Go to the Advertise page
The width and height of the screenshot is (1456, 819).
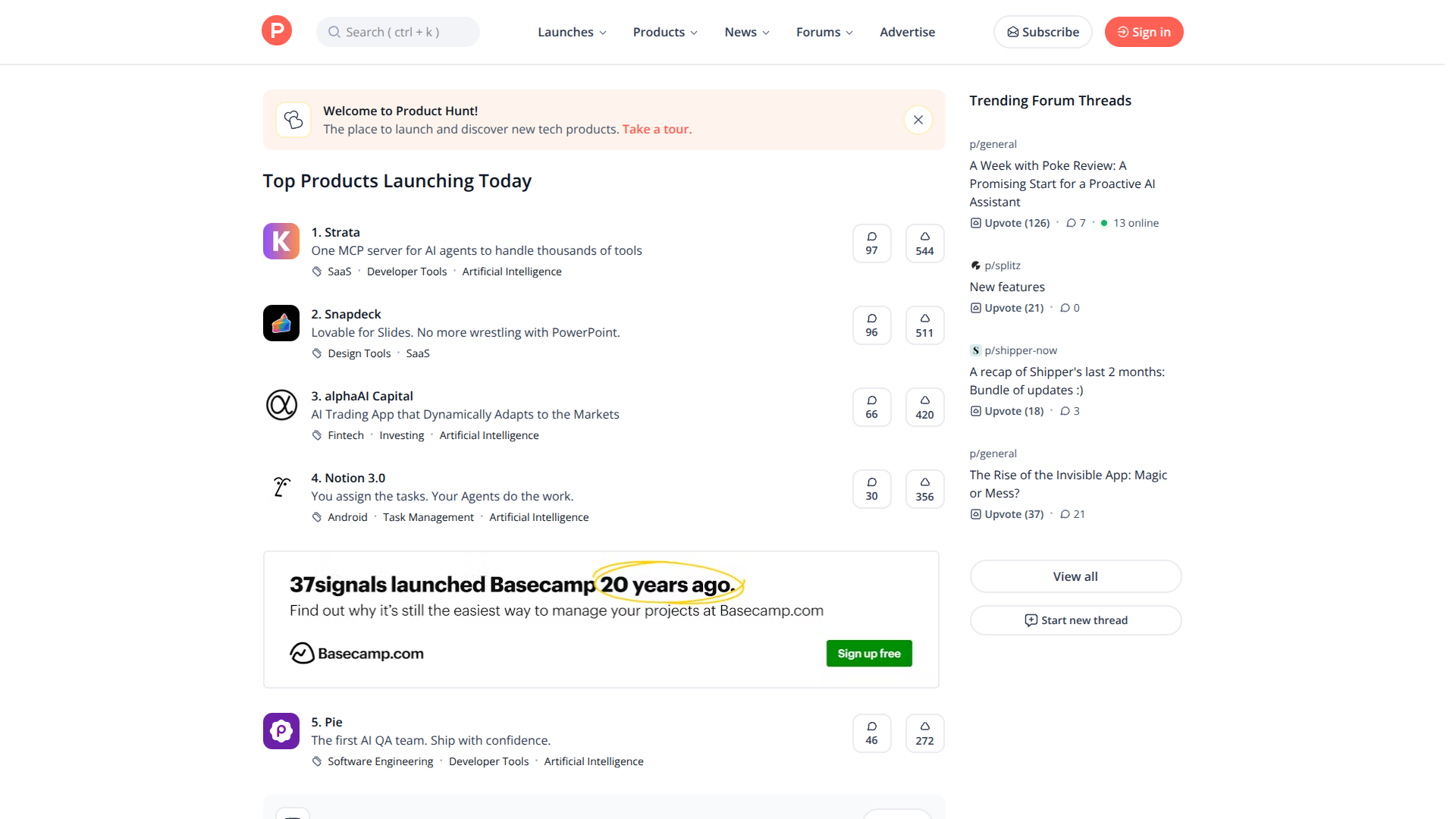click(x=907, y=32)
